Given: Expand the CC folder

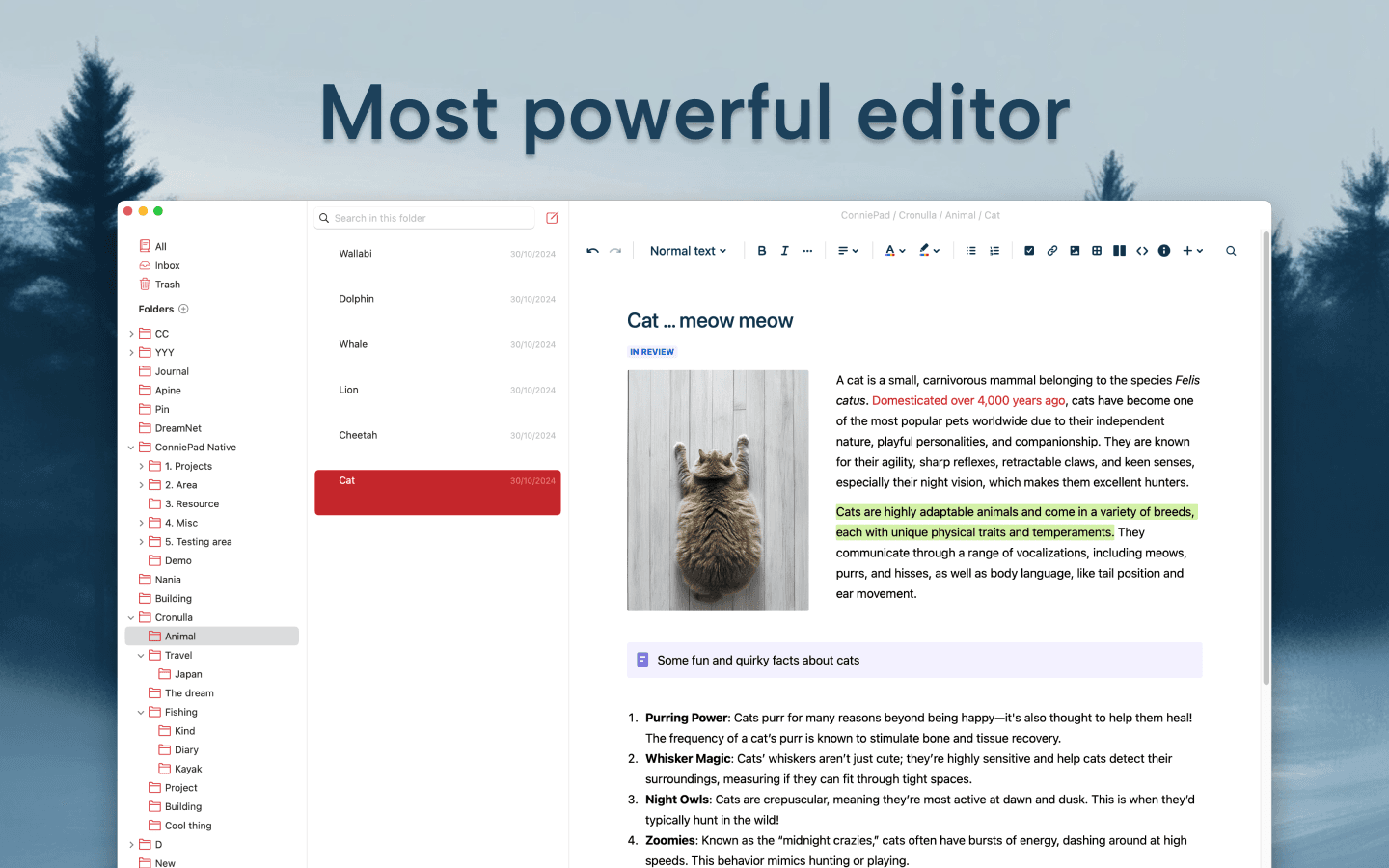Looking at the screenshot, I should [131, 334].
